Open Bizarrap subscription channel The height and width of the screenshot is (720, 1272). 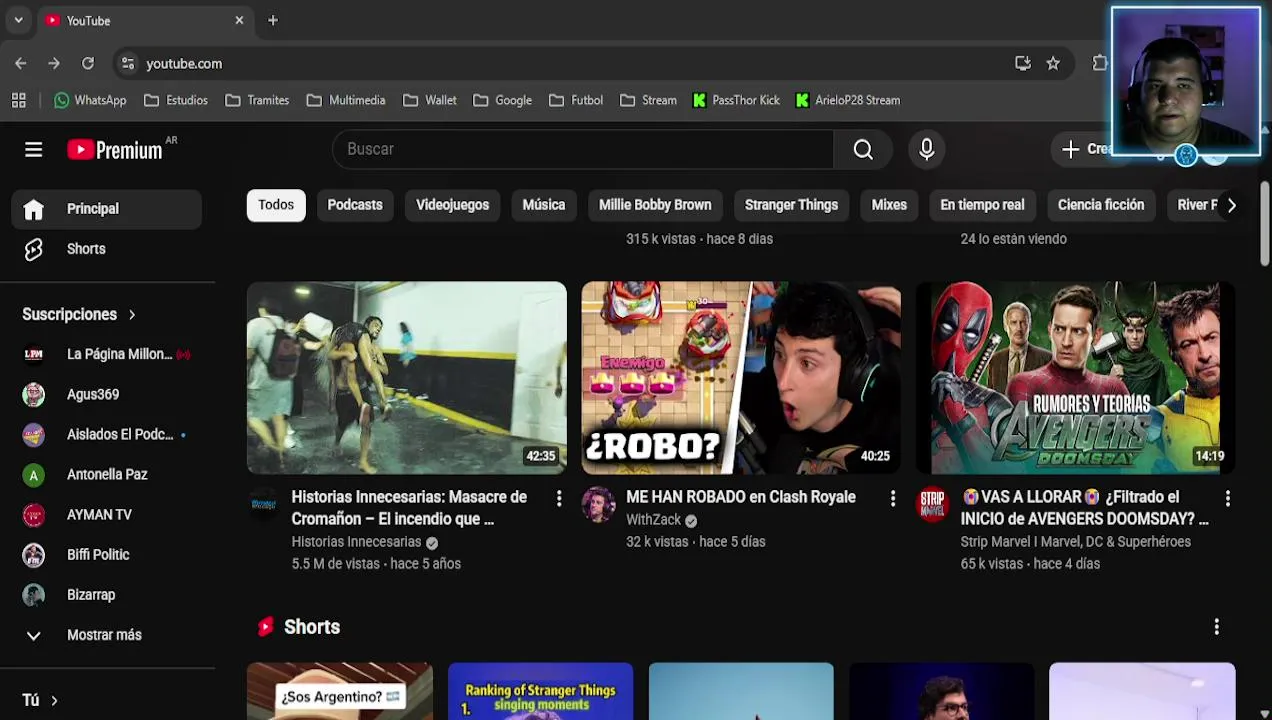(x=106, y=594)
